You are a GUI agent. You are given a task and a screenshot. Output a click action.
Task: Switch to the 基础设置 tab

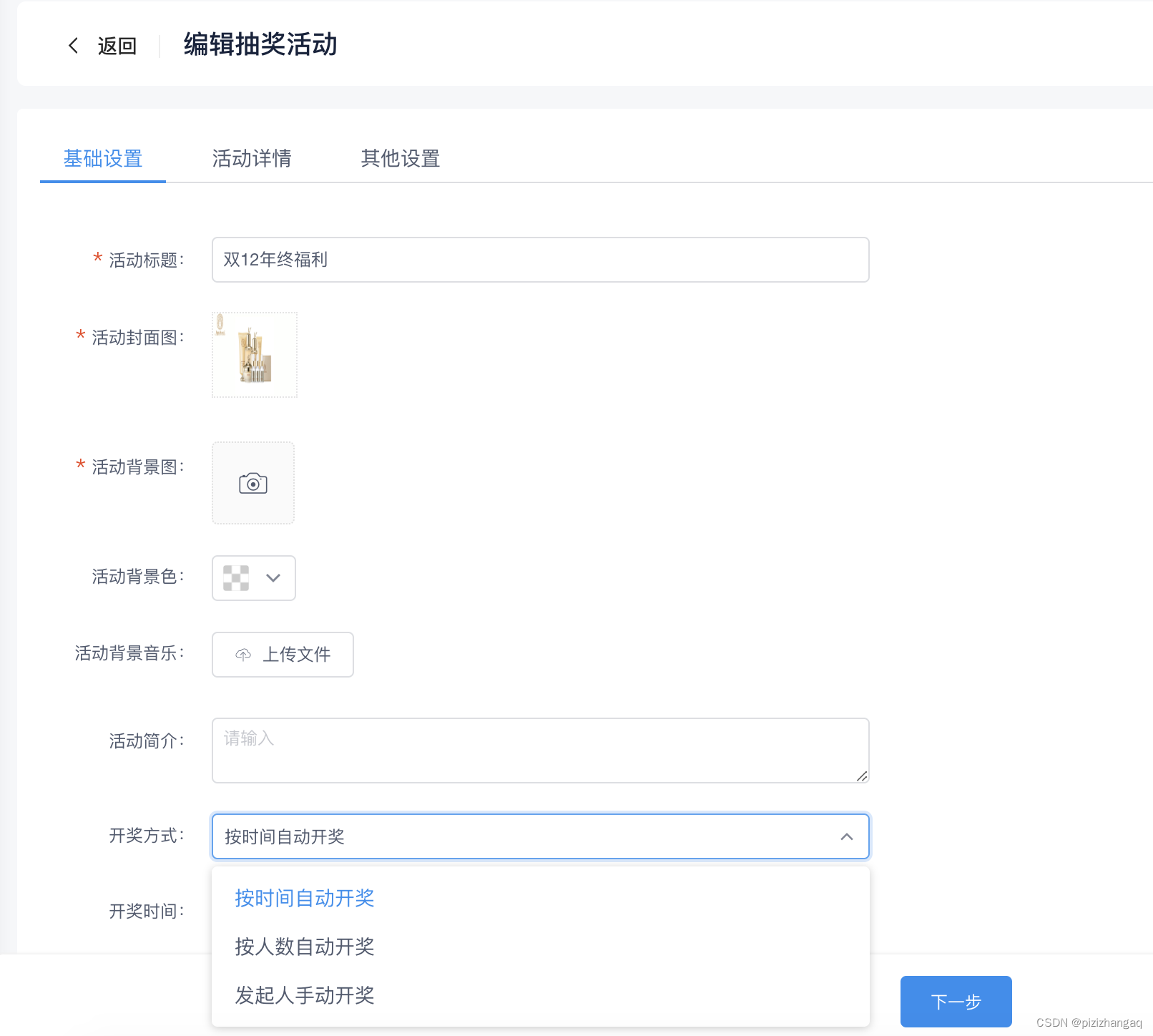[103, 159]
